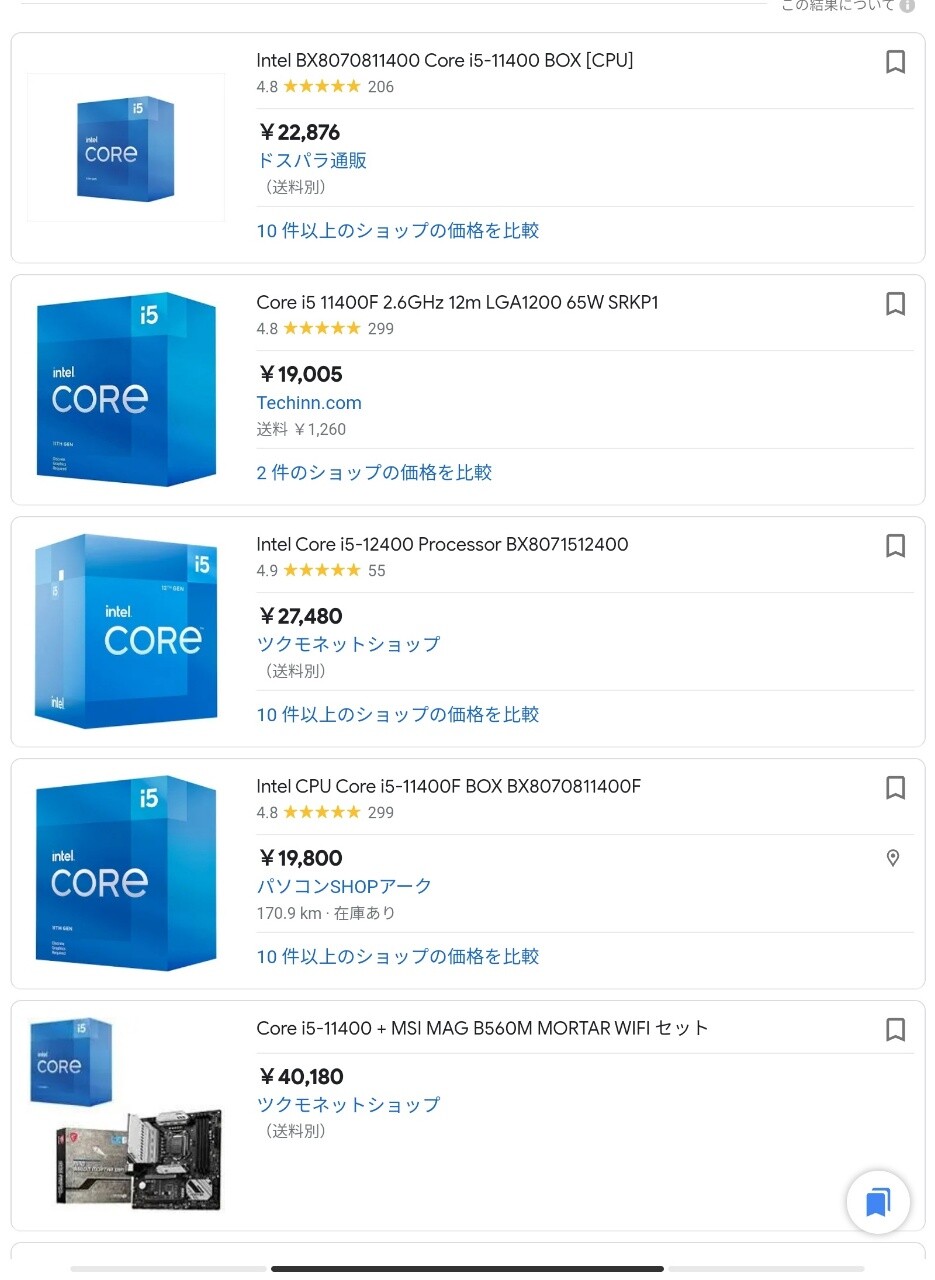Compare 10+ shop prices for Core i5-12400
The image size is (935, 1280).
click(x=398, y=715)
